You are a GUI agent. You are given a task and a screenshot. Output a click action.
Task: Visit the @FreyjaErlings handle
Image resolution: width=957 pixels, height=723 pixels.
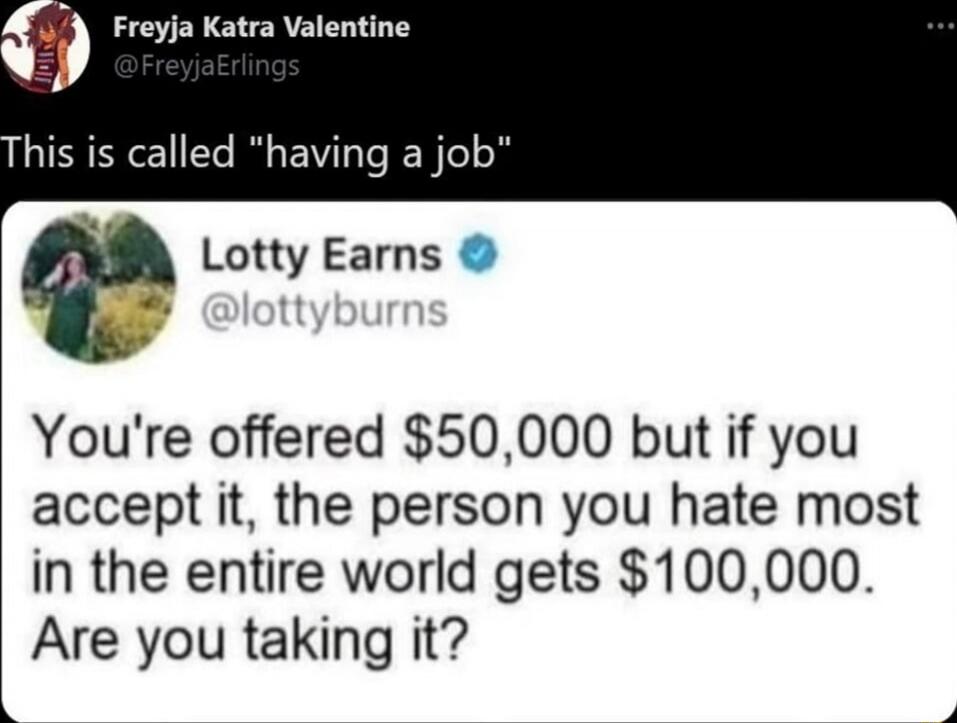coord(206,65)
